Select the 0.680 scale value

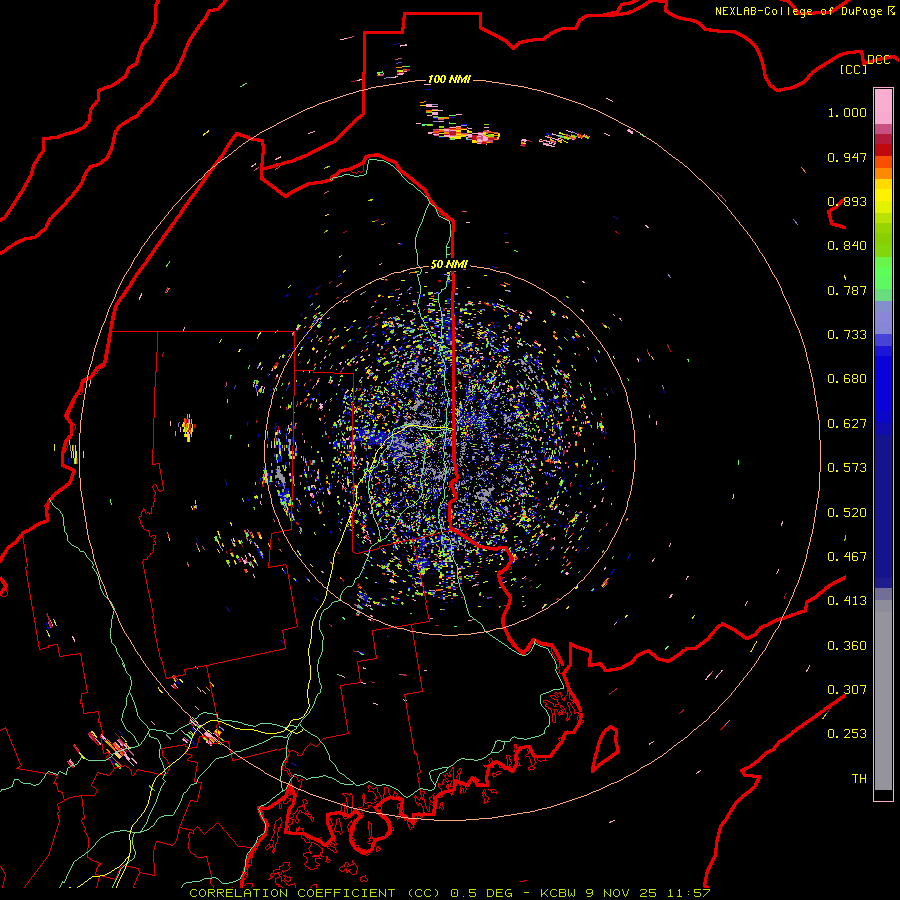[847, 379]
